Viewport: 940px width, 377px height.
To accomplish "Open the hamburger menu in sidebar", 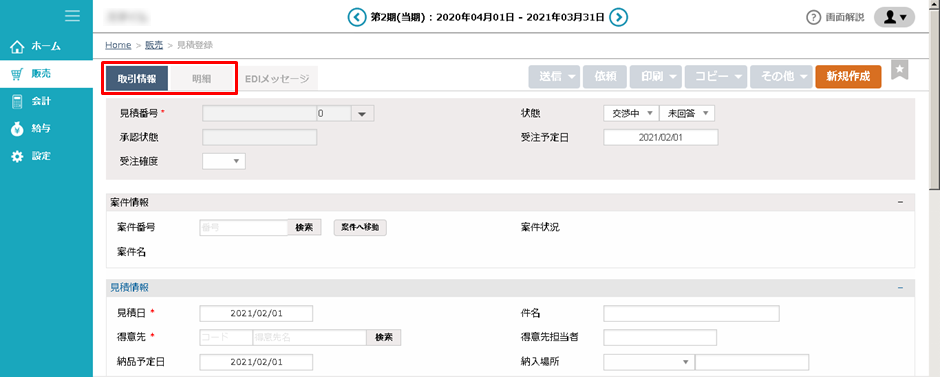I will [x=73, y=16].
